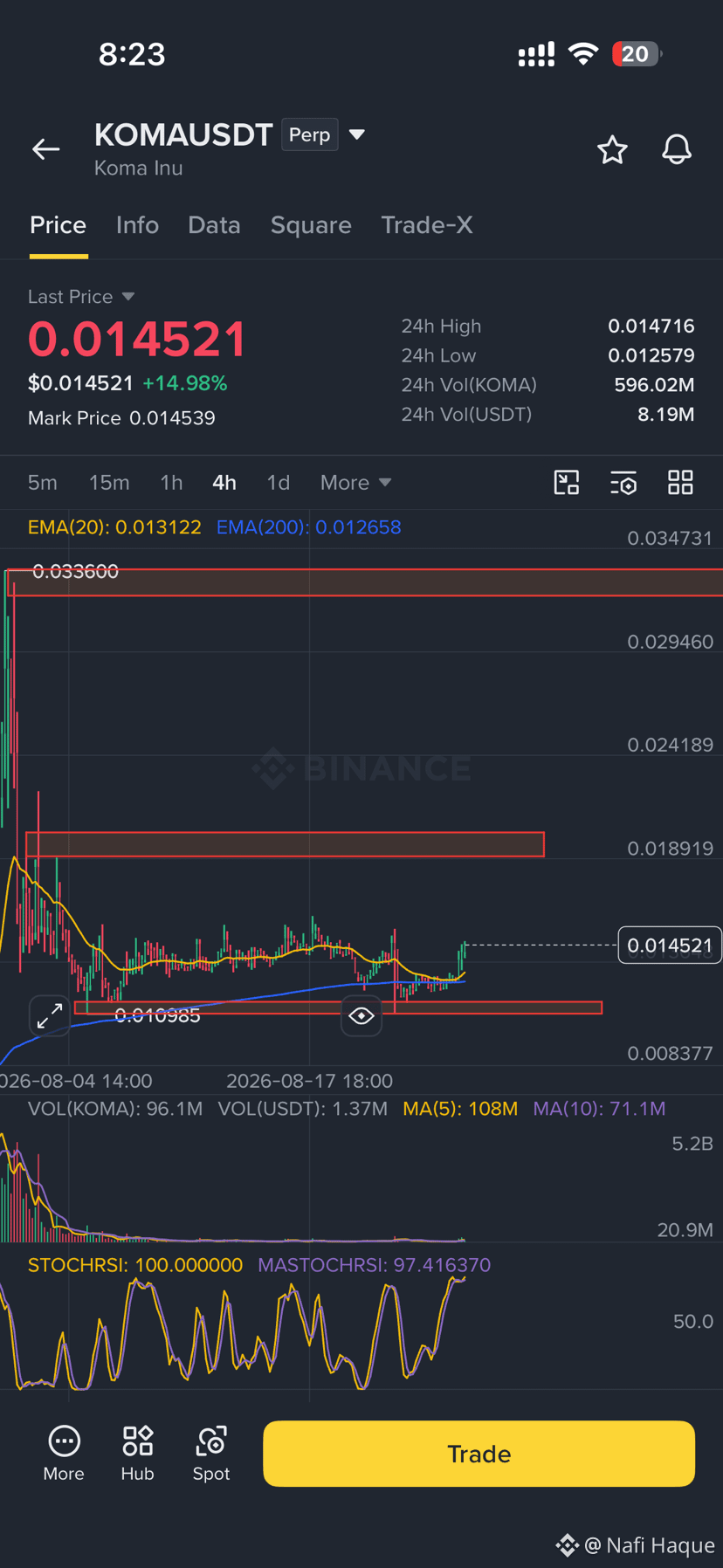Select the 5m timeframe

pyautogui.click(x=43, y=482)
